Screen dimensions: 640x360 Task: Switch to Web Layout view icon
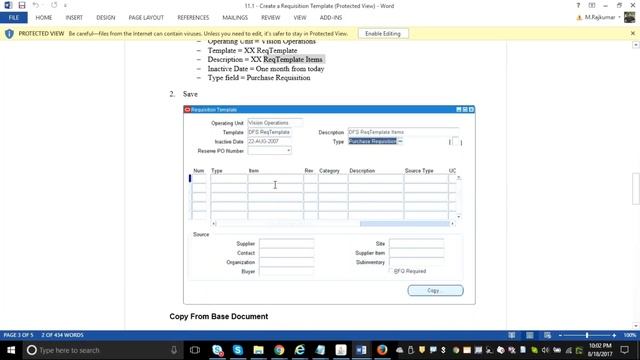547,335
